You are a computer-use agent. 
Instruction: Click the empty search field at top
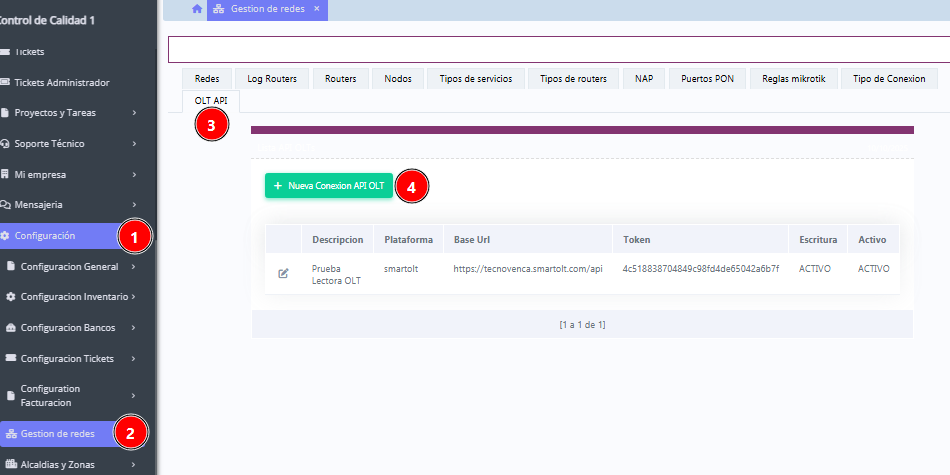(558, 49)
